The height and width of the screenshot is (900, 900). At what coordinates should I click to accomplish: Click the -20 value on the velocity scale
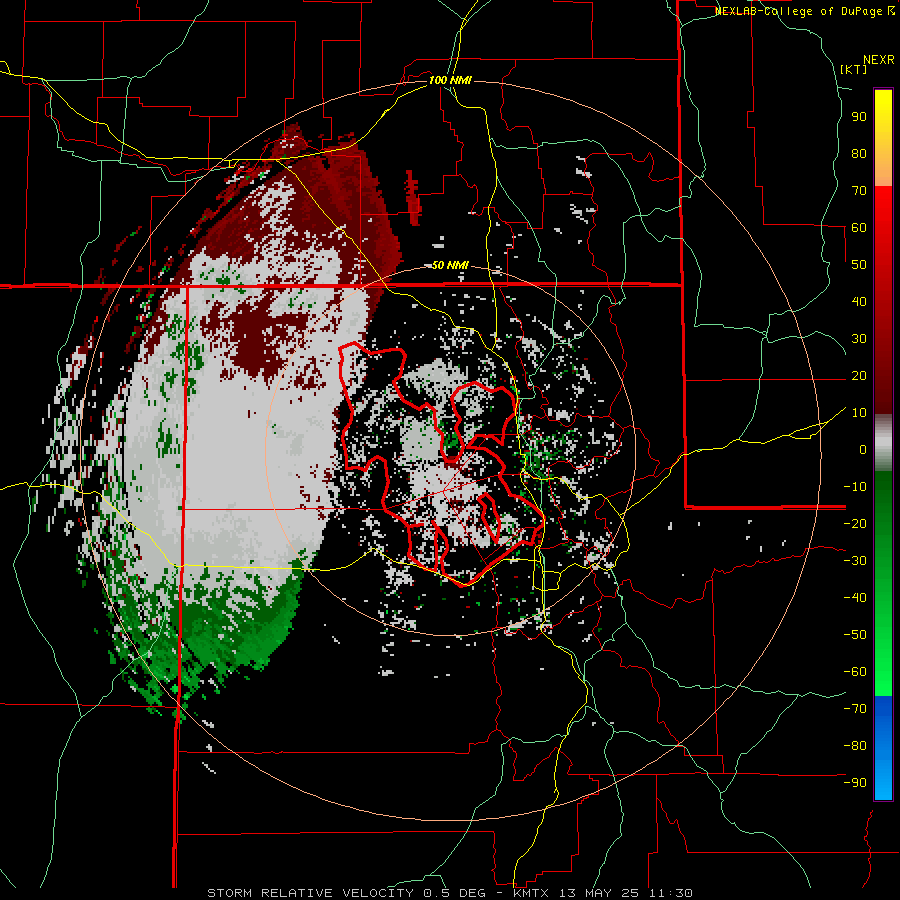(x=855, y=524)
